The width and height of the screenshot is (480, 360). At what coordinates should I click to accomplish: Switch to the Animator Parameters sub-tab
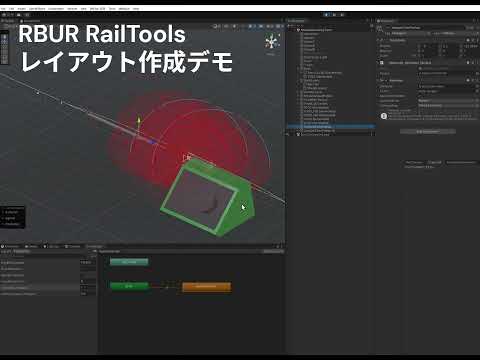[21, 251]
